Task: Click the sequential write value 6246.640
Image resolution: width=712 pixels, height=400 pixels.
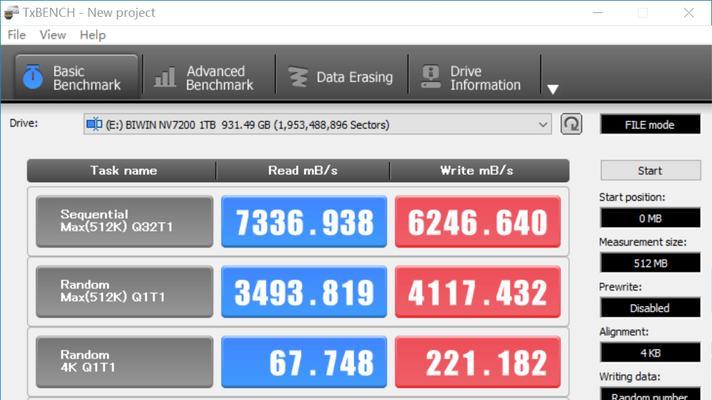Action: point(478,222)
